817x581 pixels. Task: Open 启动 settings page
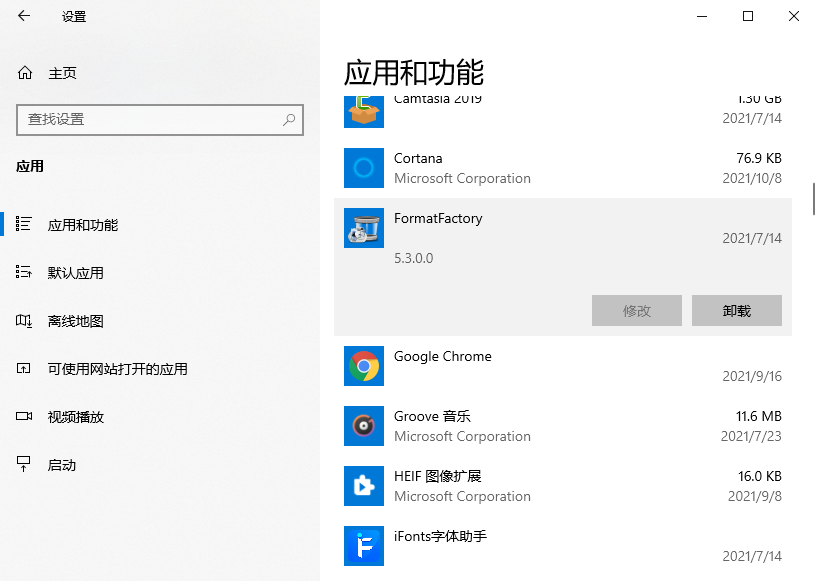[x=62, y=465]
